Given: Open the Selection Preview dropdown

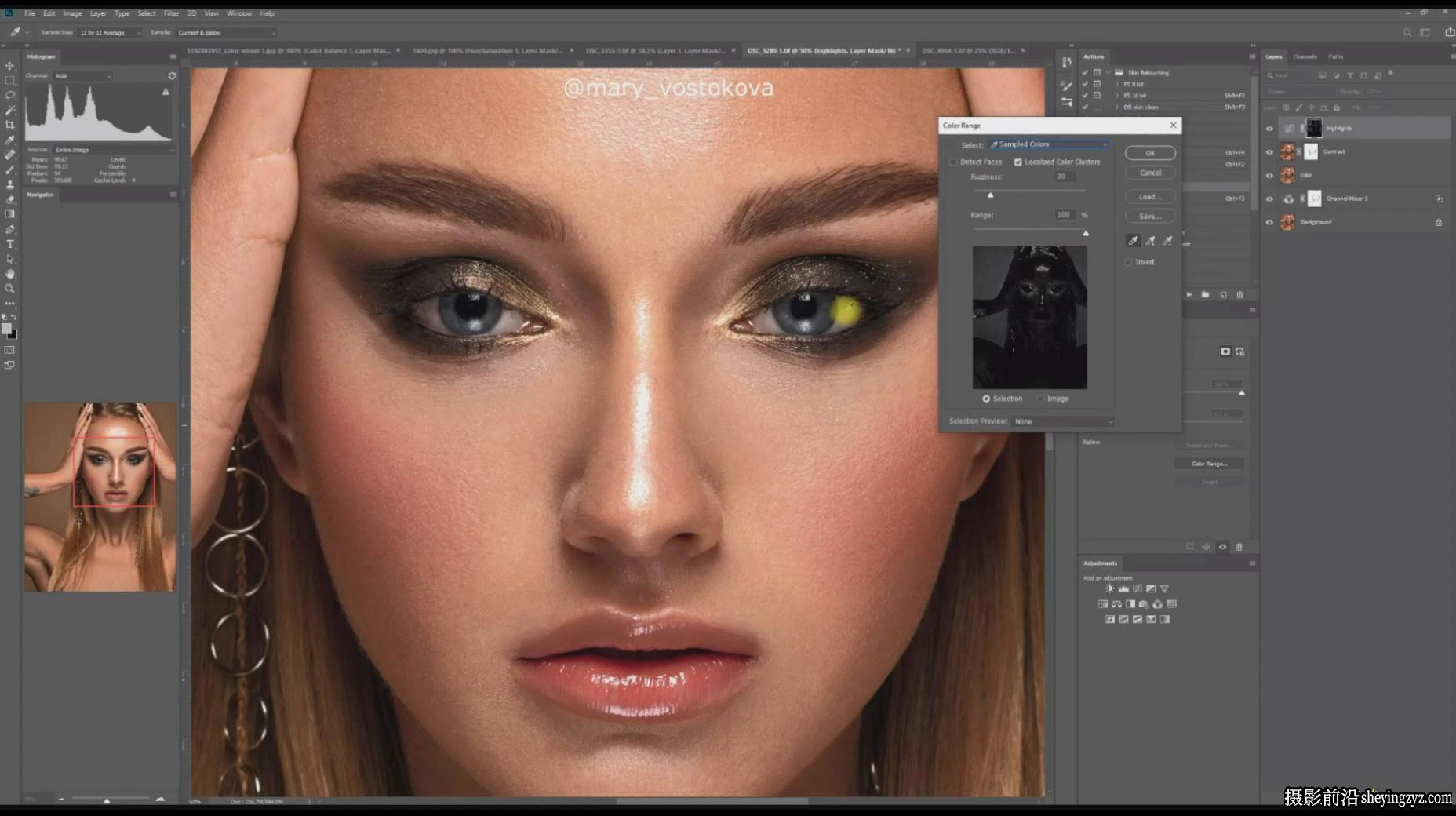Looking at the screenshot, I should point(1063,421).
